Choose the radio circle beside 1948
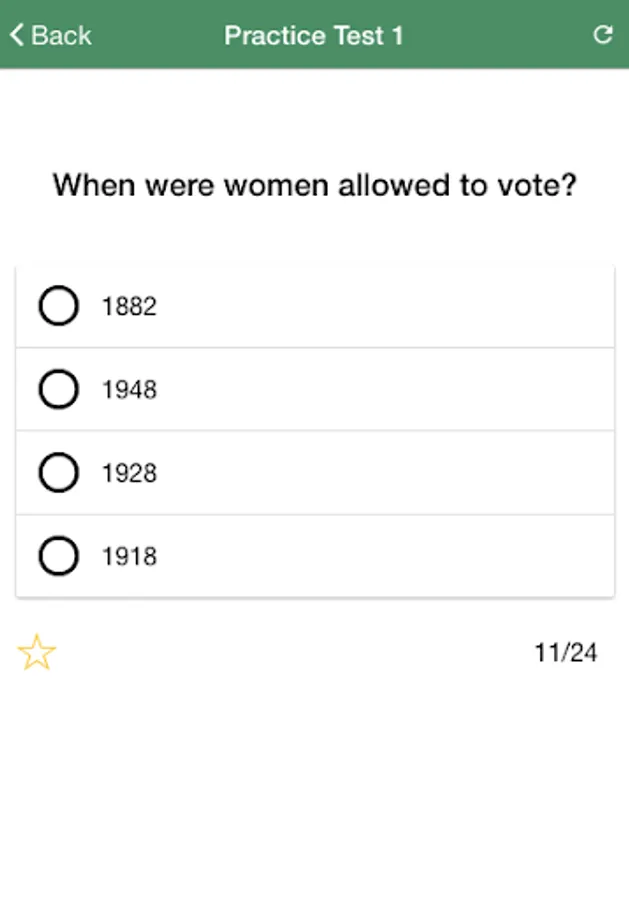The image size is (629, 900). (58, 389)
